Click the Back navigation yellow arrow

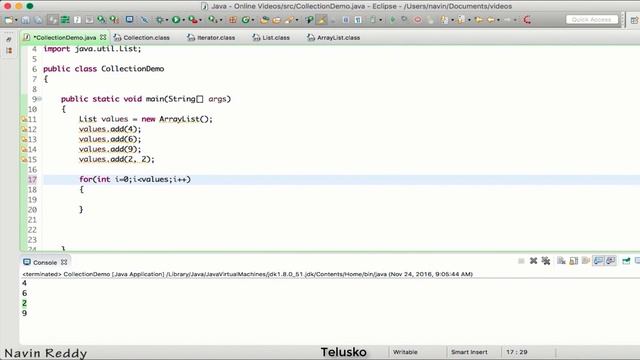click(491, 20)
